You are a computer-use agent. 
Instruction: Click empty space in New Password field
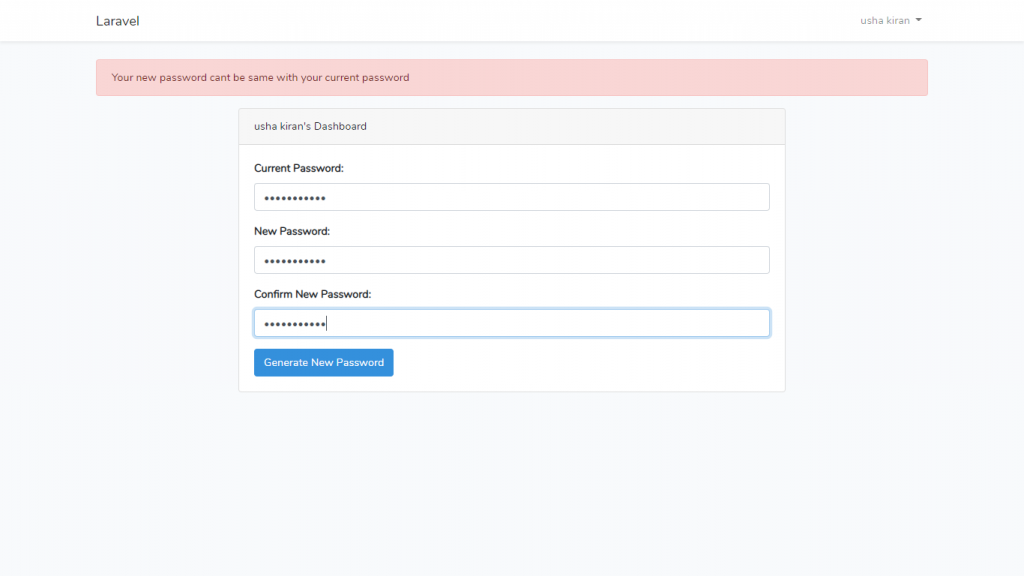[x=600, y=260]
